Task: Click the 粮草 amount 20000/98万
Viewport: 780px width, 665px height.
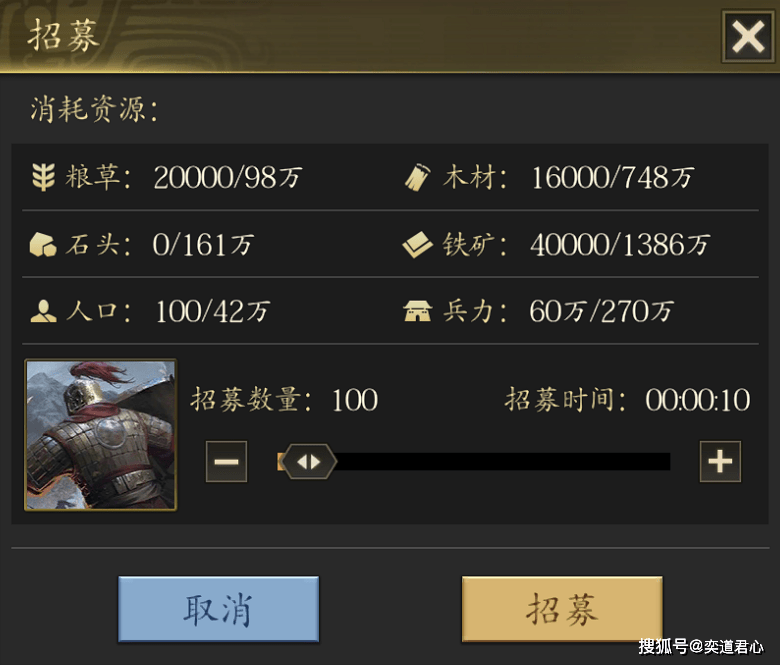Action: 228,178
